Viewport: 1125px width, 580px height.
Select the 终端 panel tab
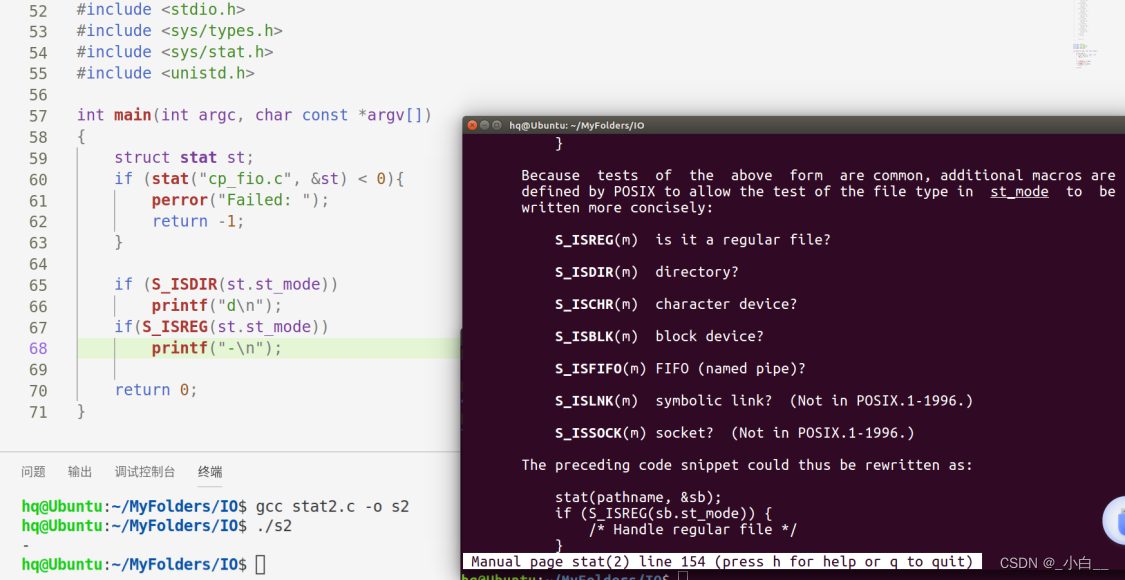click(x=210, y=472)
